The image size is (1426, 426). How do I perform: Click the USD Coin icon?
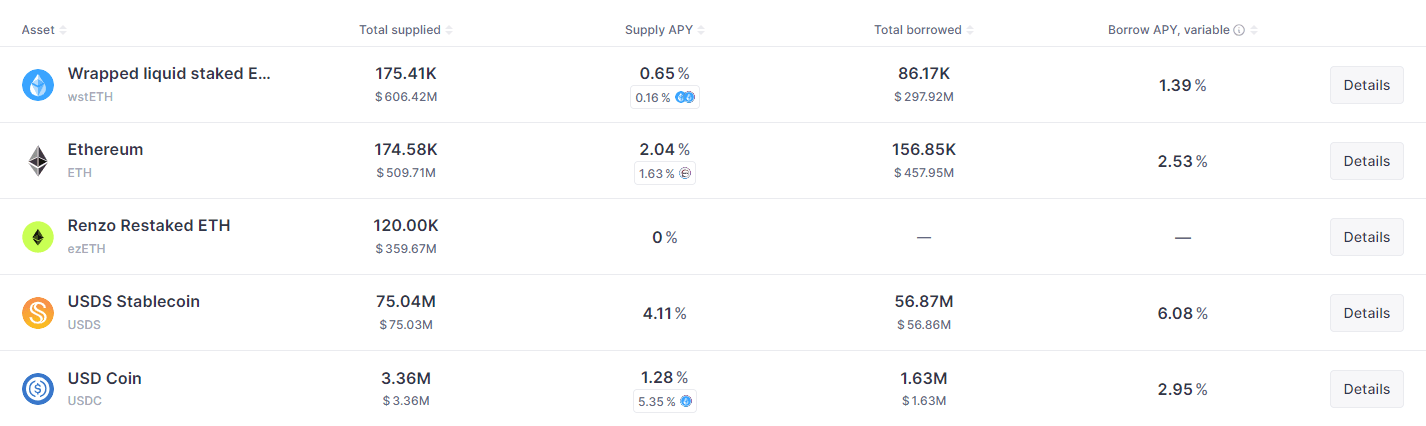coord(37,389)
